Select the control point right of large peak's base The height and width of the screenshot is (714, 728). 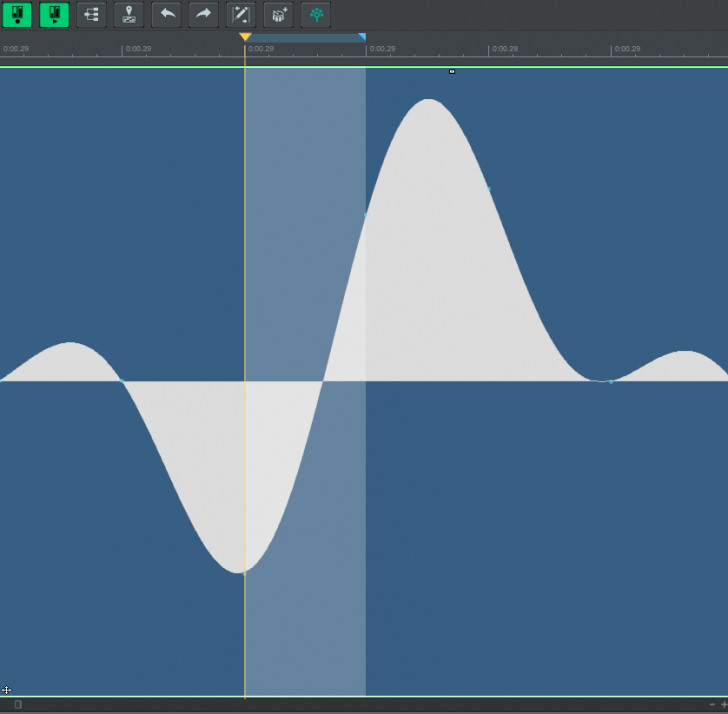[x=610, y=381]
